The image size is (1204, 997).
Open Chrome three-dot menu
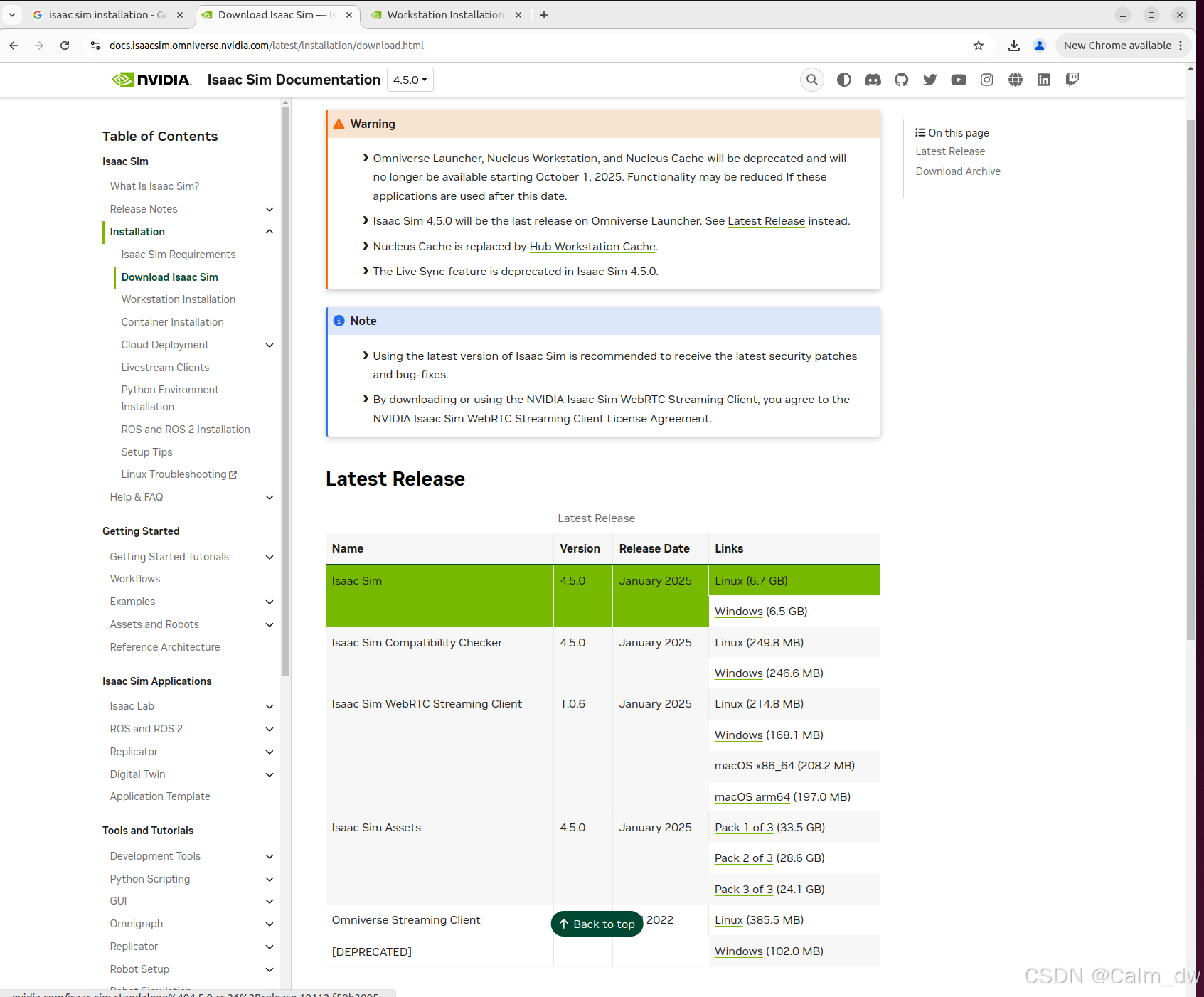[x=1181, y=46]
